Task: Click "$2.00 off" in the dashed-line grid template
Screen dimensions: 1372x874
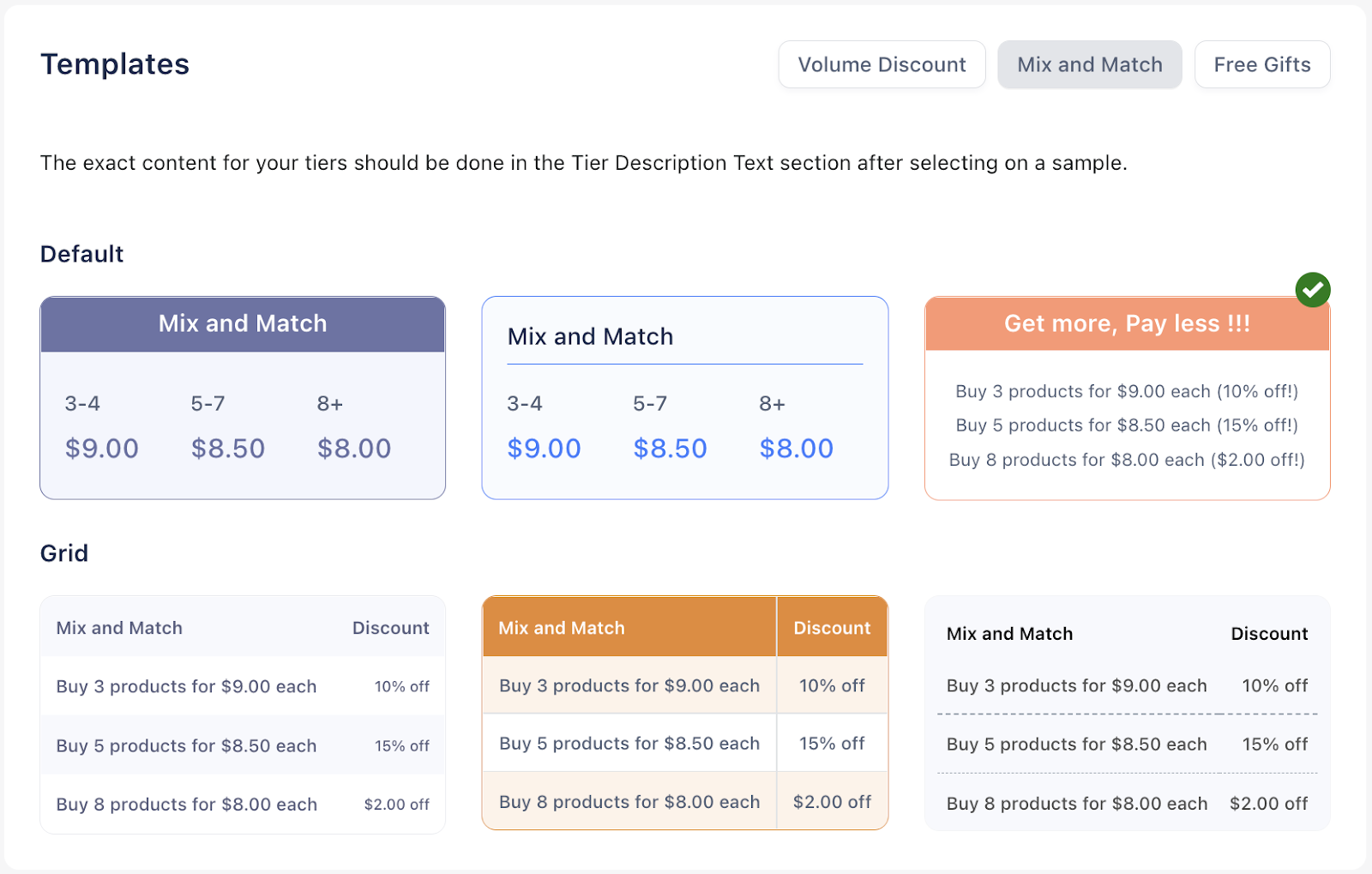Action: (1268, 804)
